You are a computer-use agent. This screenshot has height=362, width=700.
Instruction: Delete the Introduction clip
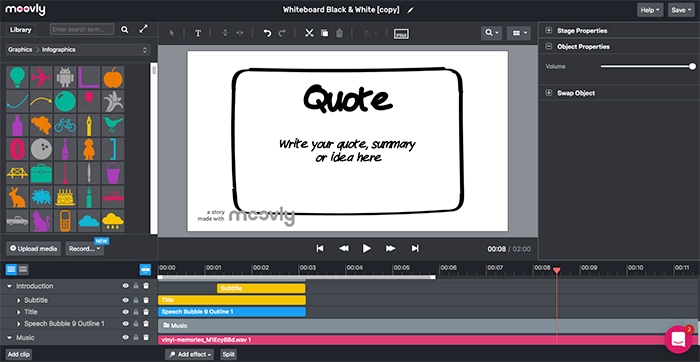[x=146, y=286]
